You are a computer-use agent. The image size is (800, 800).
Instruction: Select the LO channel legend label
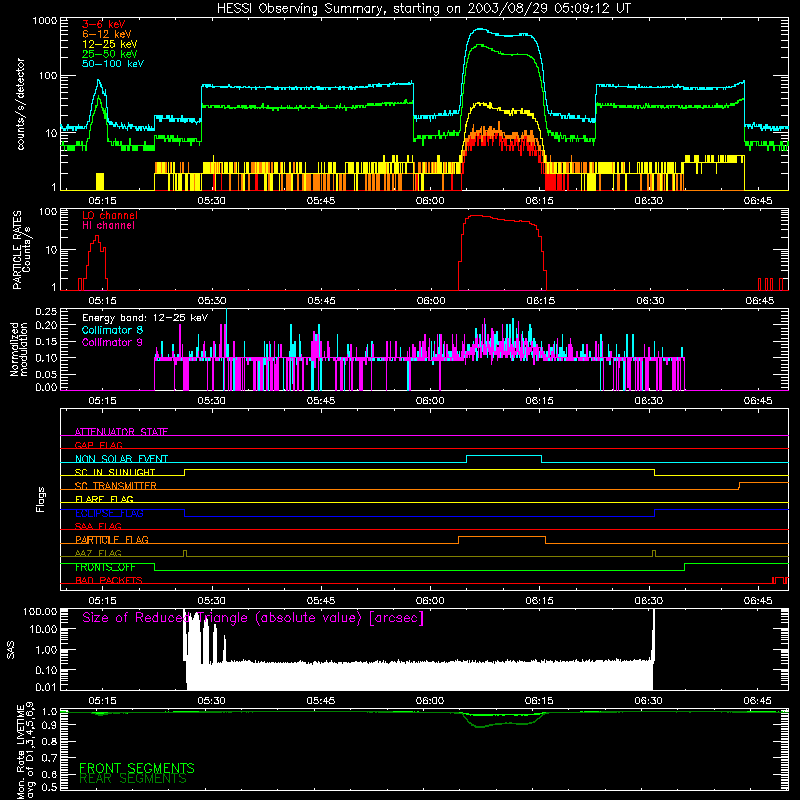(110, 215)
